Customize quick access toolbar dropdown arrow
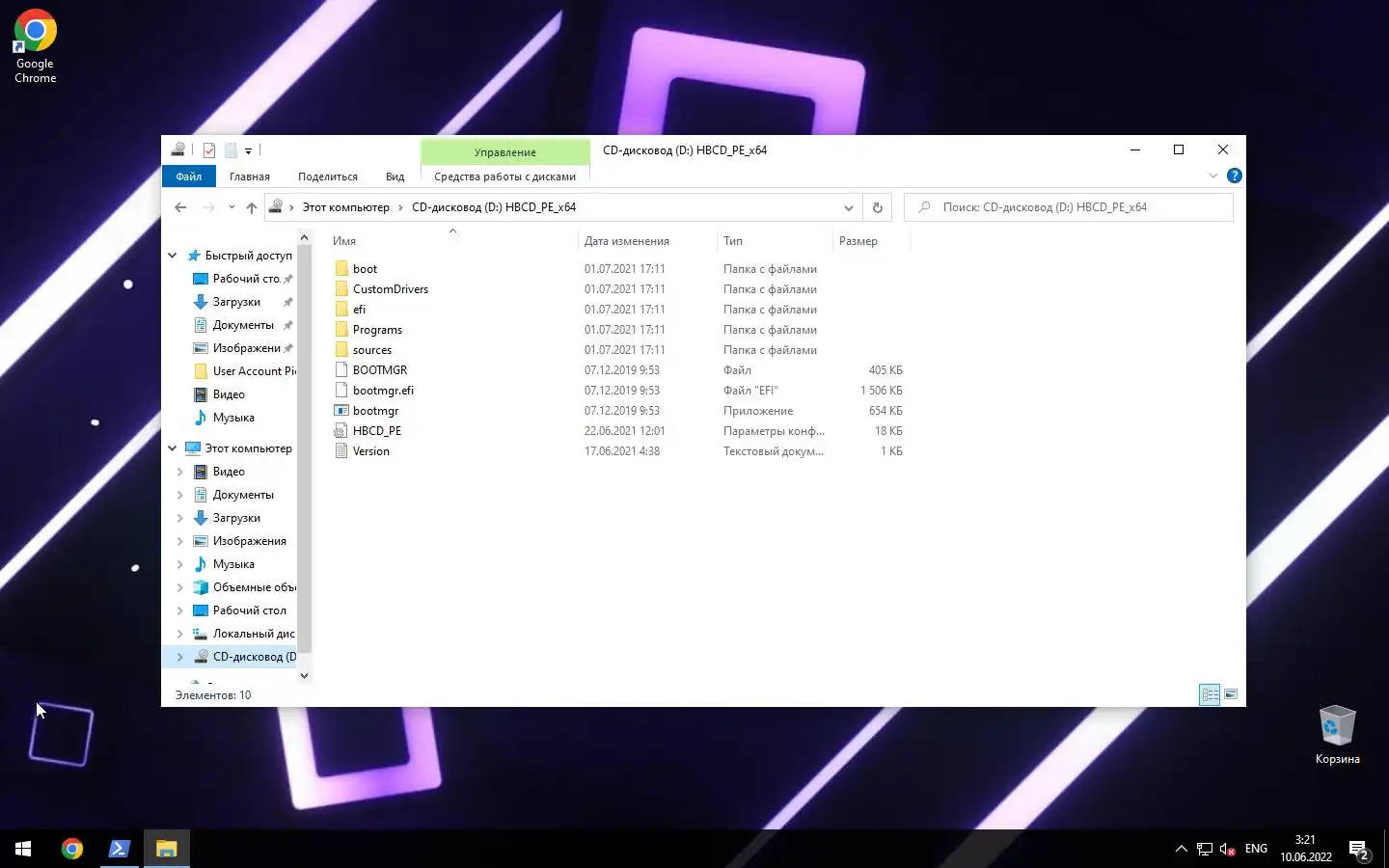Image resolution: width=1389 pixels, height=868 pixels. tap(248, 151)
